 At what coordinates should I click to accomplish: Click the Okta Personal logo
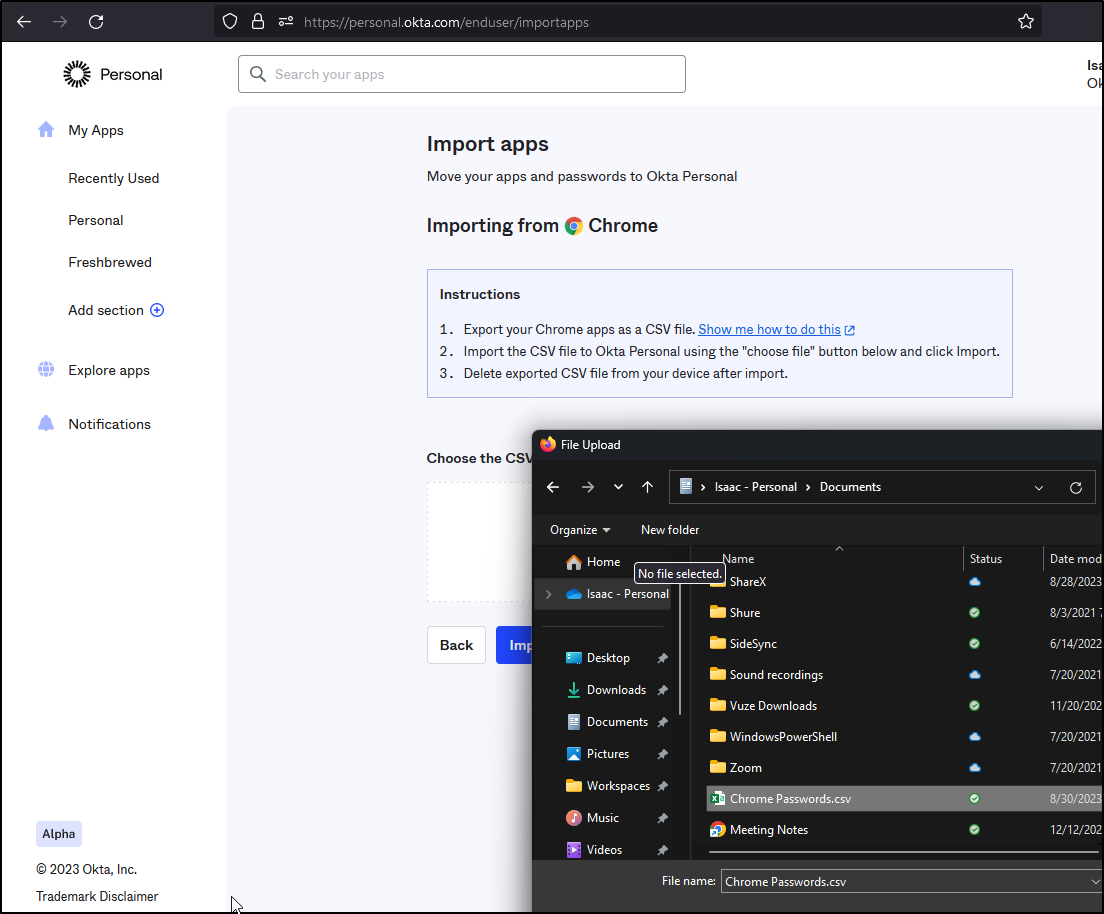click(x=113, y=74)
